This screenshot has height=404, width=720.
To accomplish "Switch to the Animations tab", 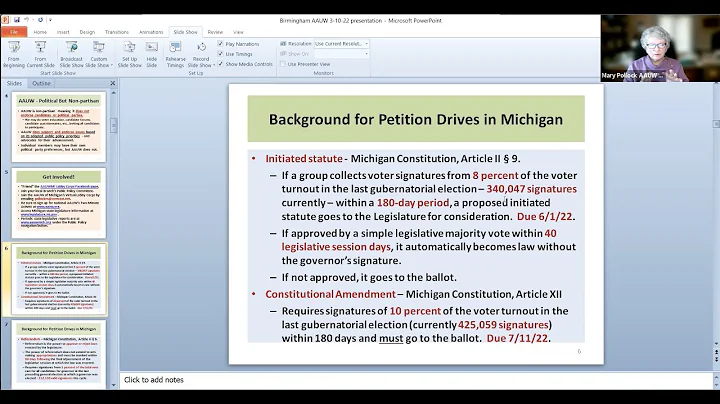I will coord(151,32).
